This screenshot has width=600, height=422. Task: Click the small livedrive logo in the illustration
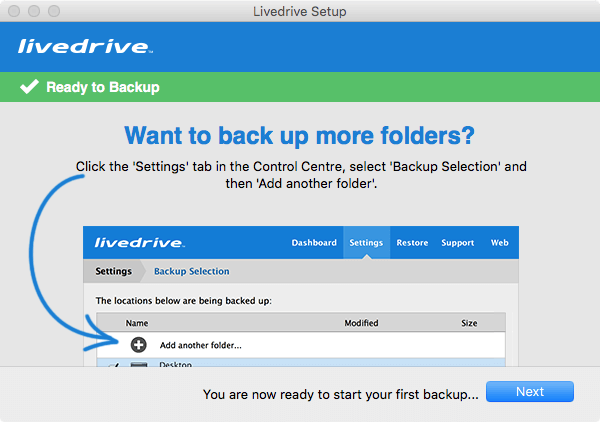(140, 243)
